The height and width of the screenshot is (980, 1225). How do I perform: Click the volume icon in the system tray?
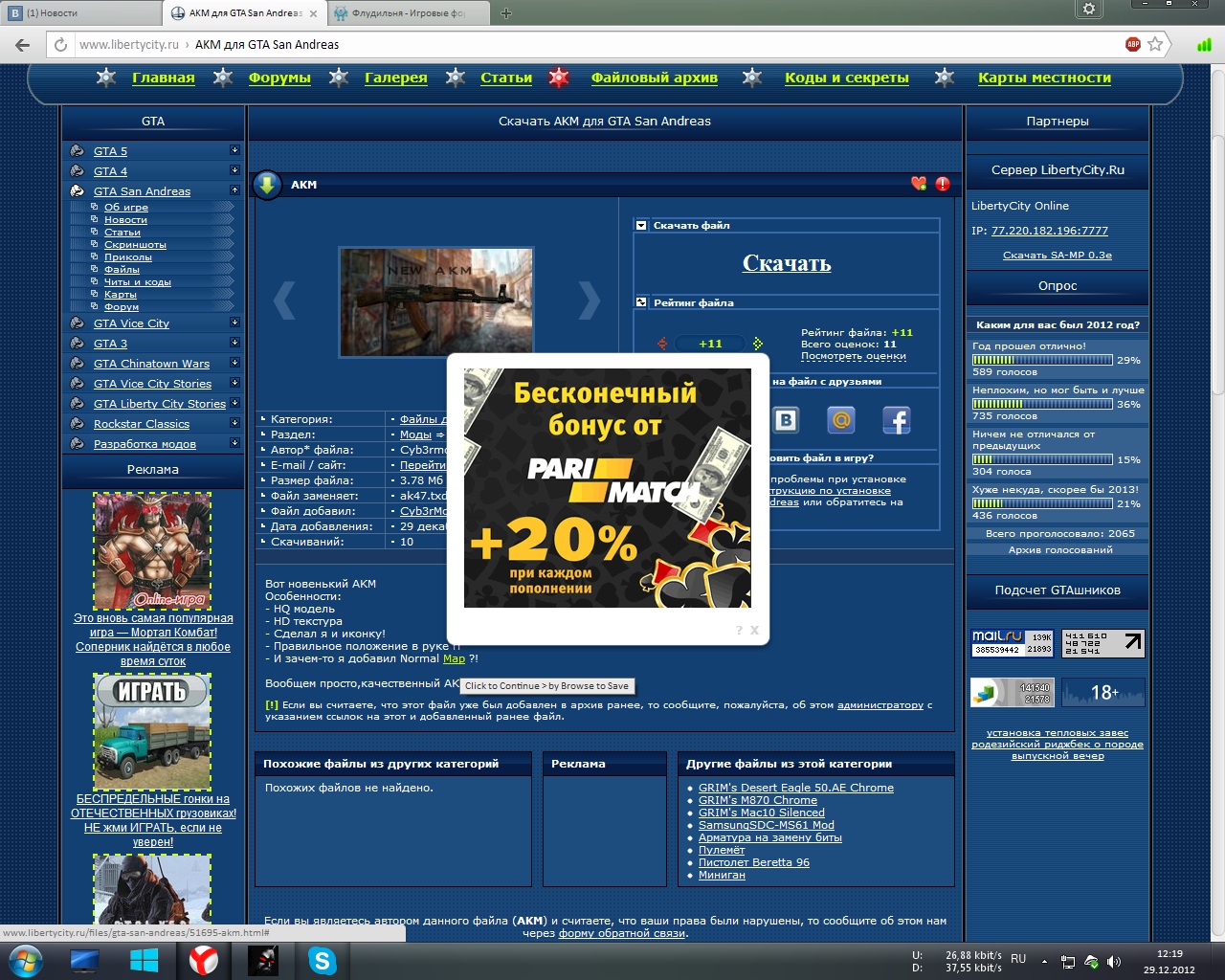[x=1114, y=961]
